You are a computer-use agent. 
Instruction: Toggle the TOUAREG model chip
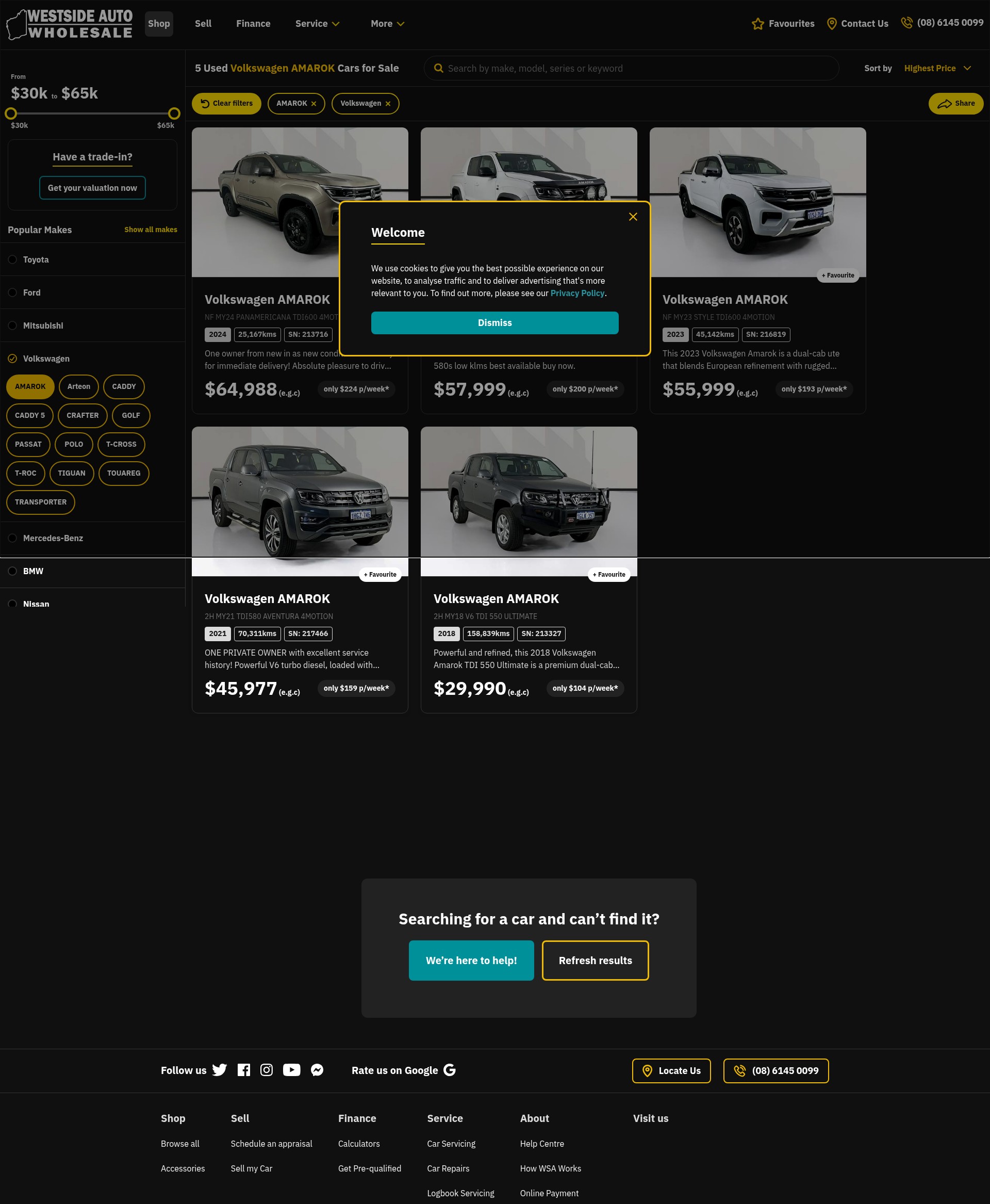(124, 474)
